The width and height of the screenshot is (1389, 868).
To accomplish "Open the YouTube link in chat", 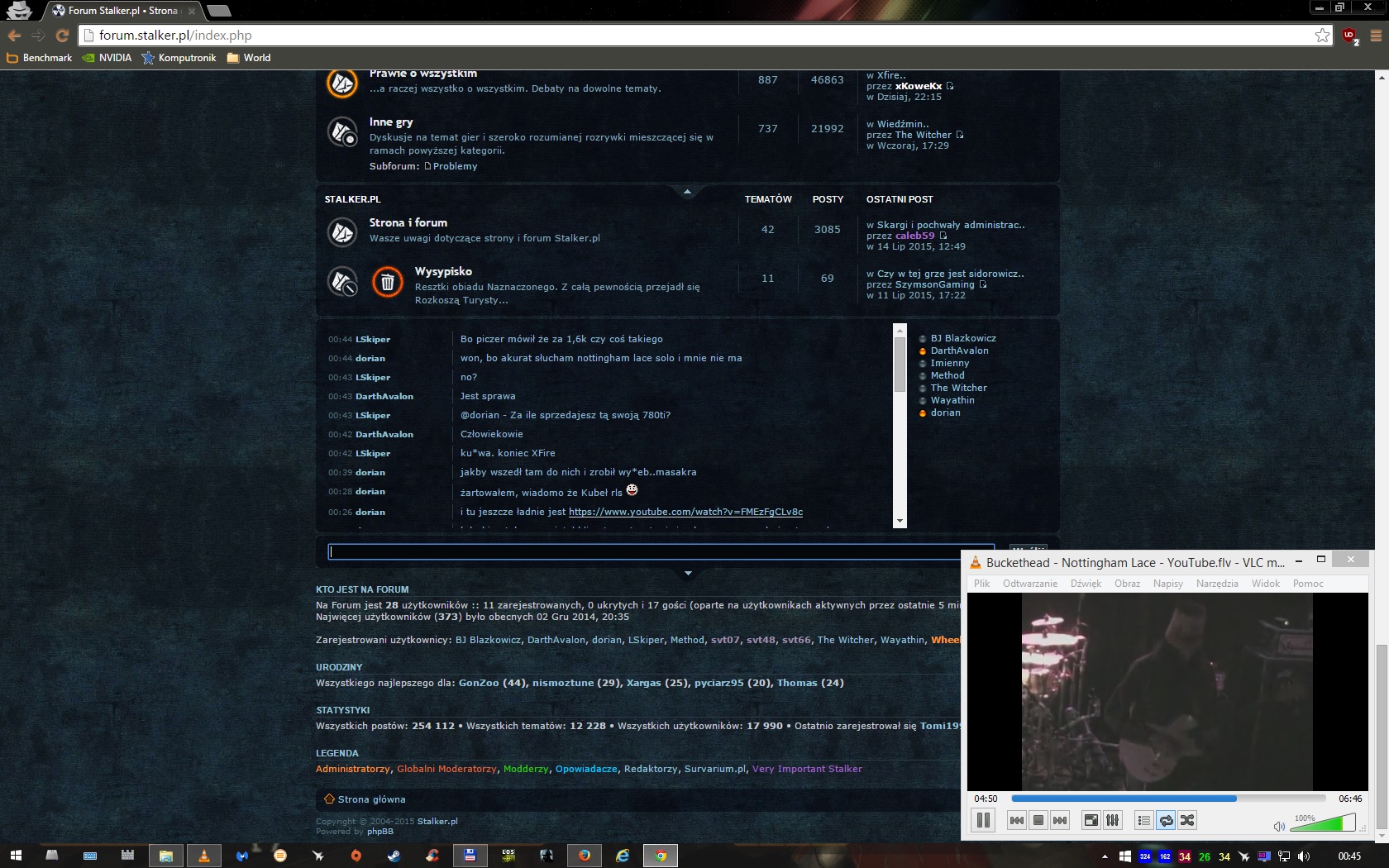I will pyautogui.click(x=685, y=512).
